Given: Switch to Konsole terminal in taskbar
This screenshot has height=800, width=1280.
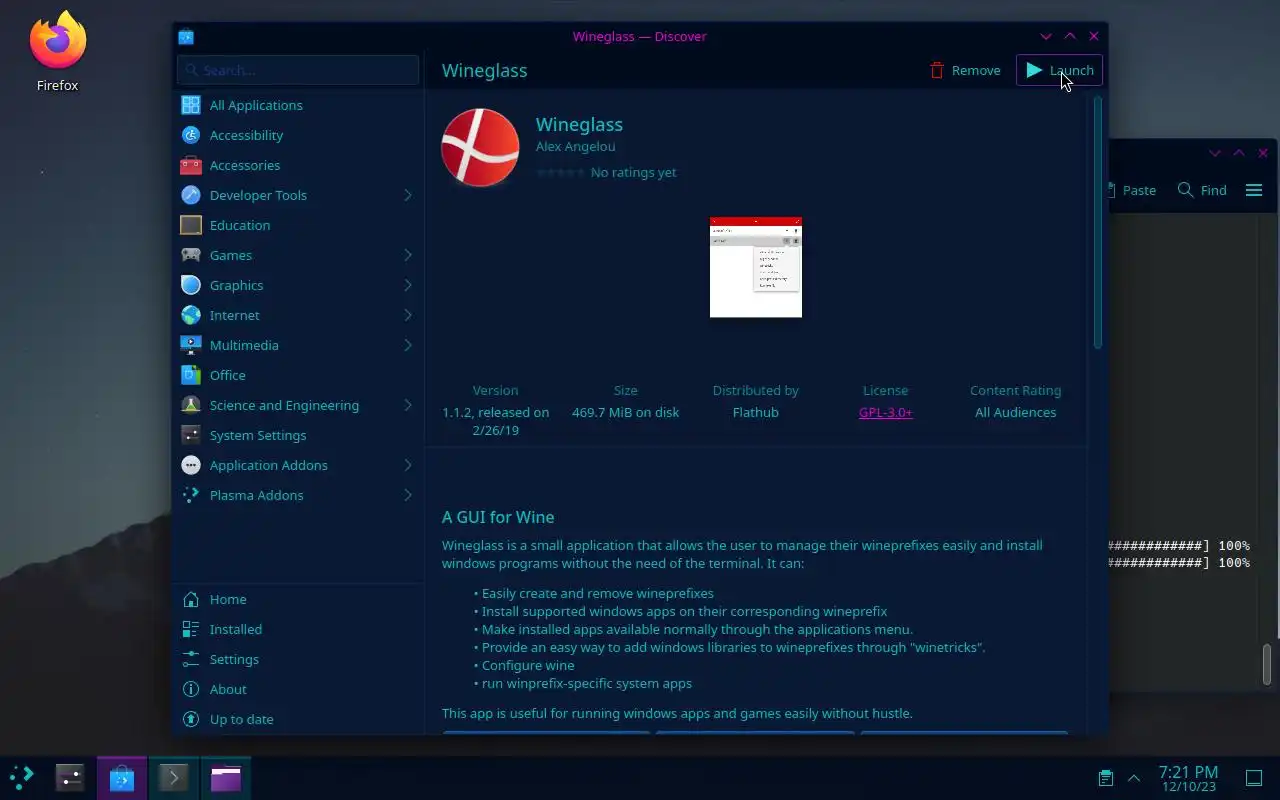Looking at the screenshot, I should coord(173,777).
